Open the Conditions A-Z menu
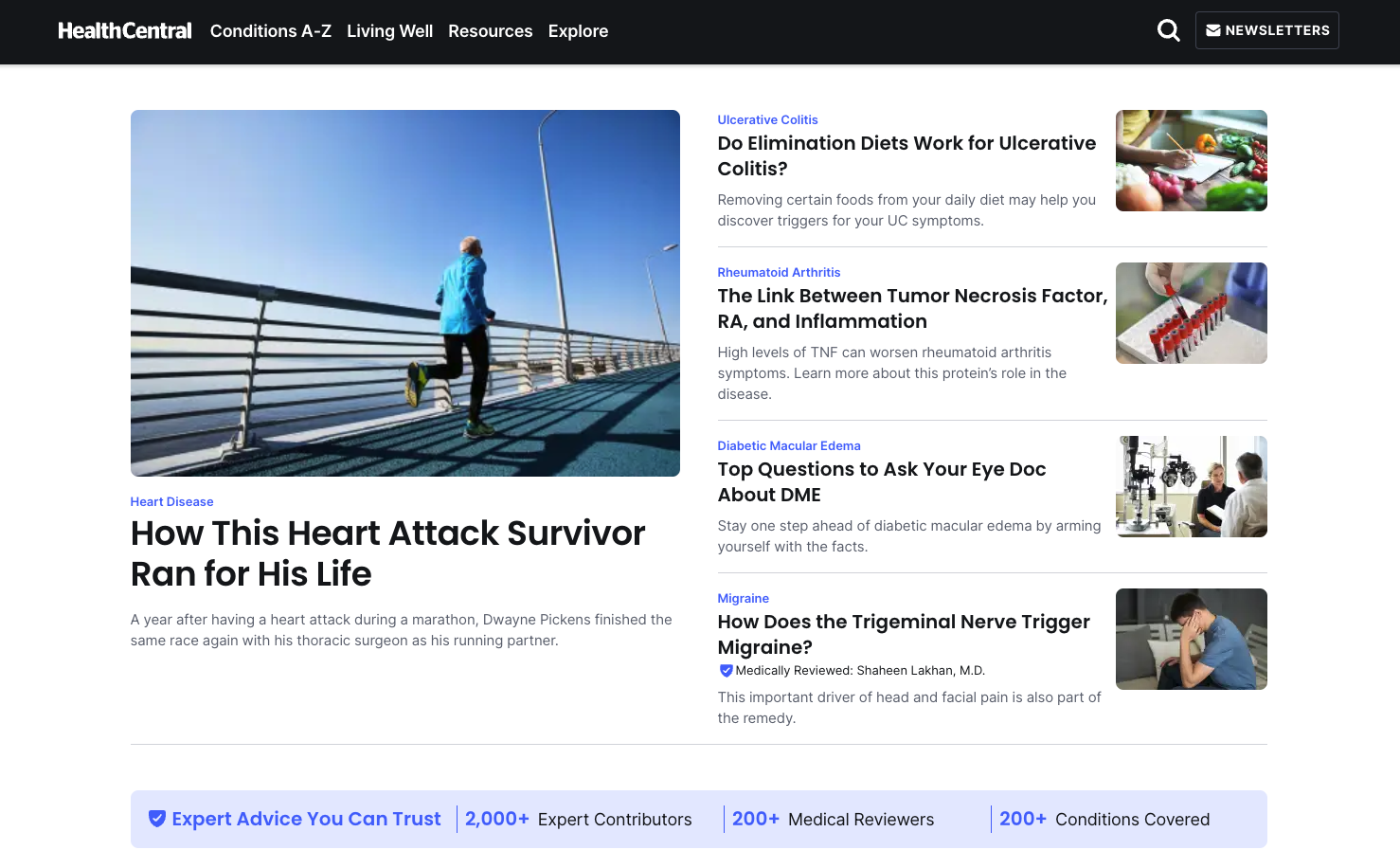1400x868 pixels. 270,30
